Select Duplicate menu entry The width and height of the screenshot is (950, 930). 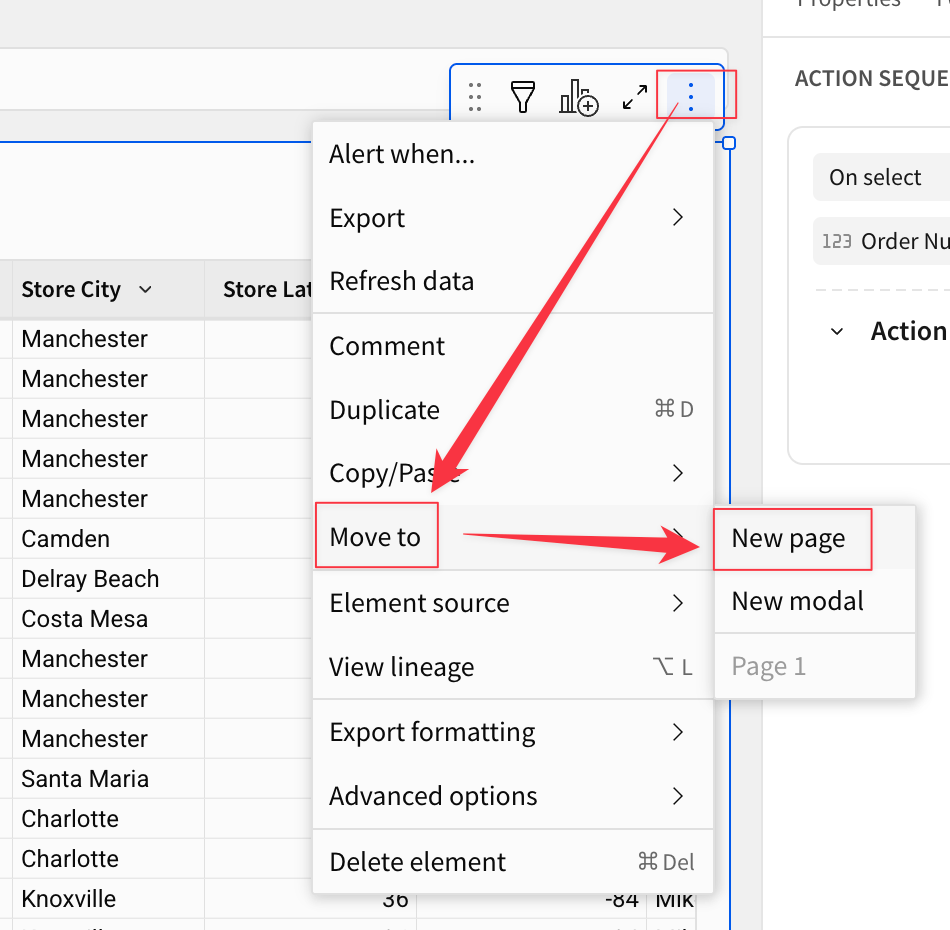coord(513,410)
